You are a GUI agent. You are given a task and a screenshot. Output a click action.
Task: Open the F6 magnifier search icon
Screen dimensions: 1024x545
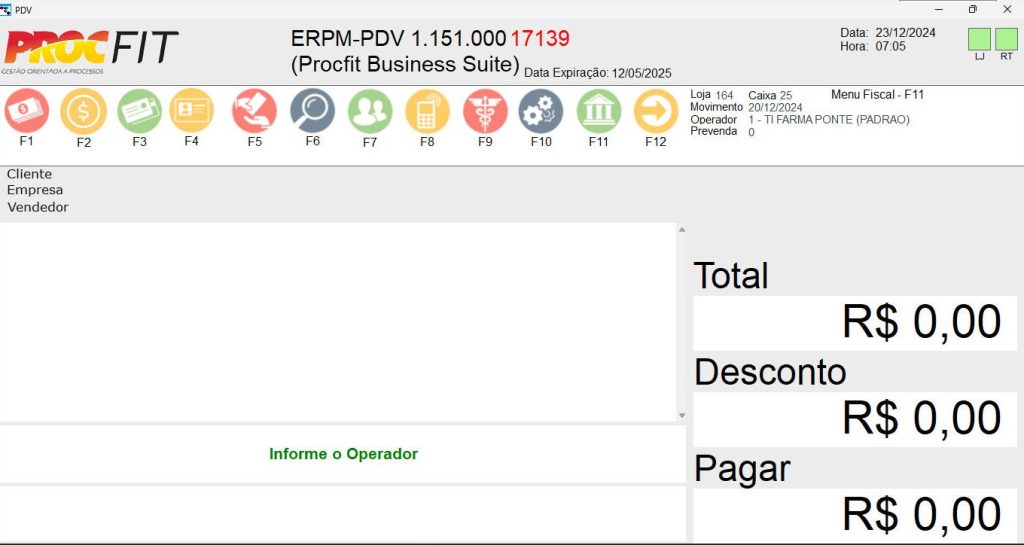tap(313, 110)
